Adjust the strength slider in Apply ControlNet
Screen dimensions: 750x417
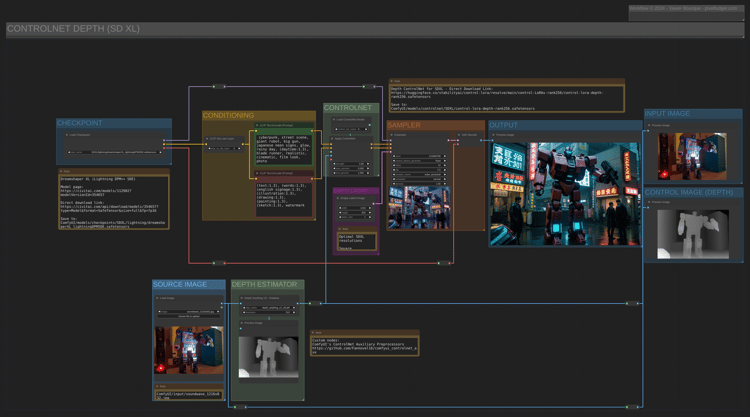pyautogui.click(x=351, y=164)
